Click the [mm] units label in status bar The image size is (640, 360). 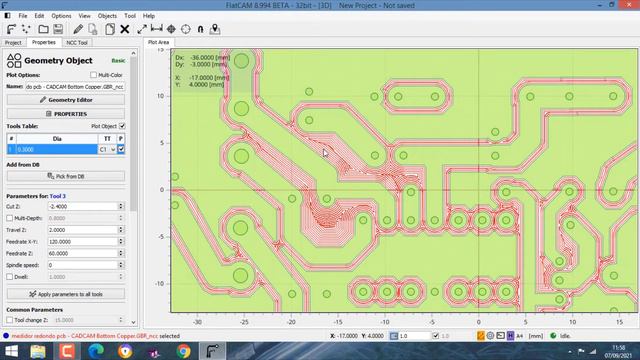pyautogui.click(x=536, y=336)
